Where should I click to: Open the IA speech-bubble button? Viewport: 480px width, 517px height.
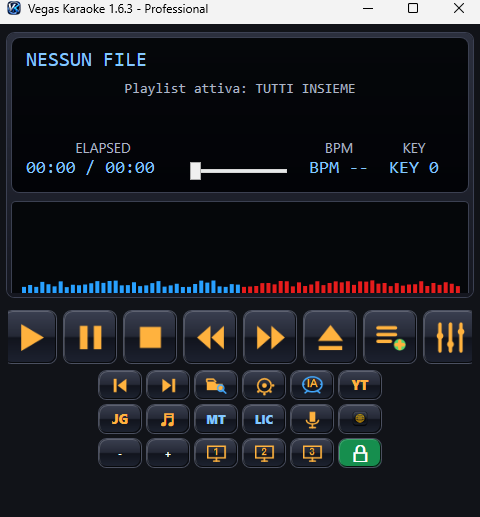(312, 385)
